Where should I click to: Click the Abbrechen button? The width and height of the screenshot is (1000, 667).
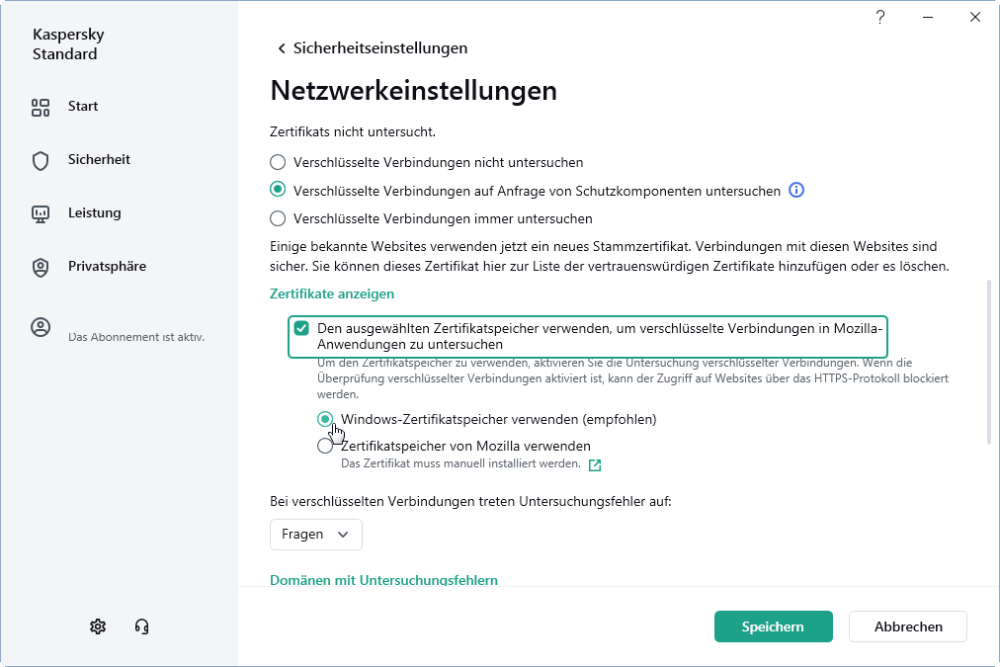point(908,627)
